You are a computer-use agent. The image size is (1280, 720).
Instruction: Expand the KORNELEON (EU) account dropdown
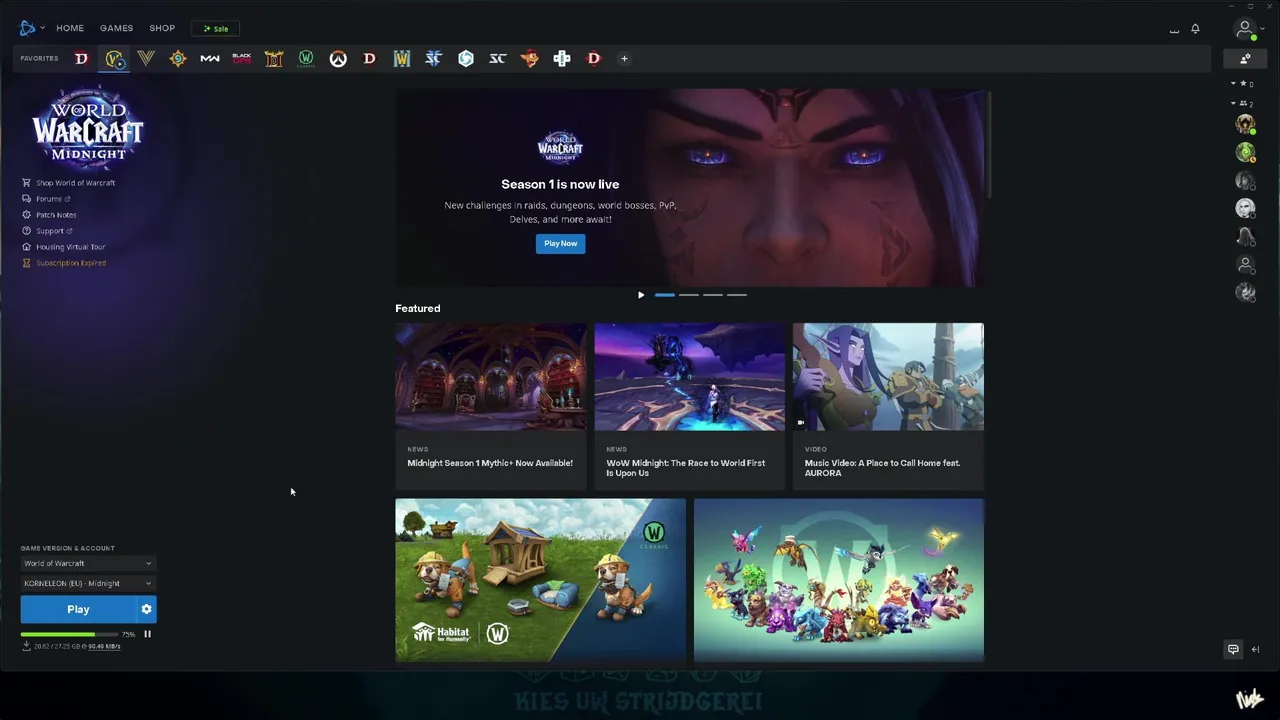88,583
